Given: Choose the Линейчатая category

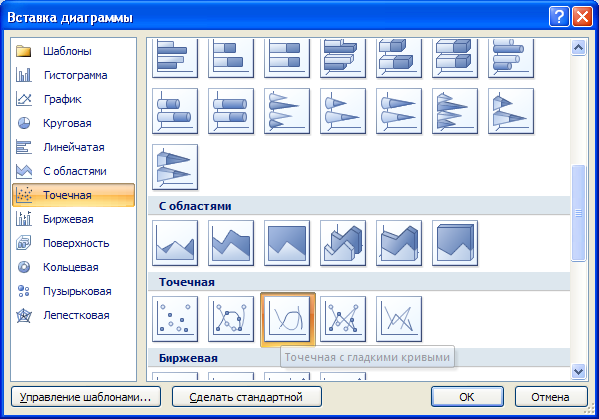Looking at the screenshot, I should click(73, 147).
